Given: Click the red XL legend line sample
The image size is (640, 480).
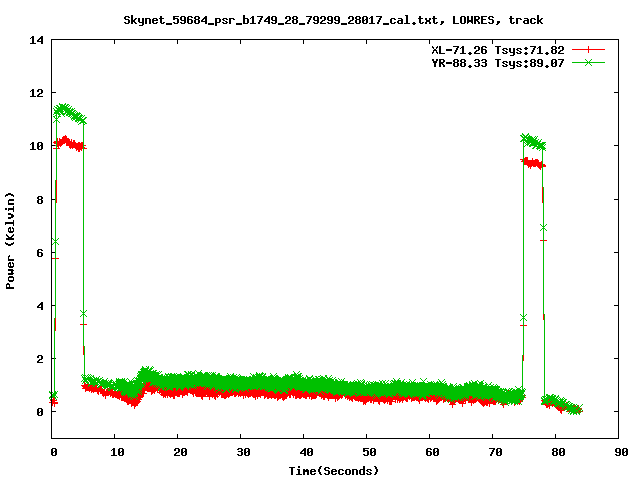Looking at the screenshot, I should point(588,50).
